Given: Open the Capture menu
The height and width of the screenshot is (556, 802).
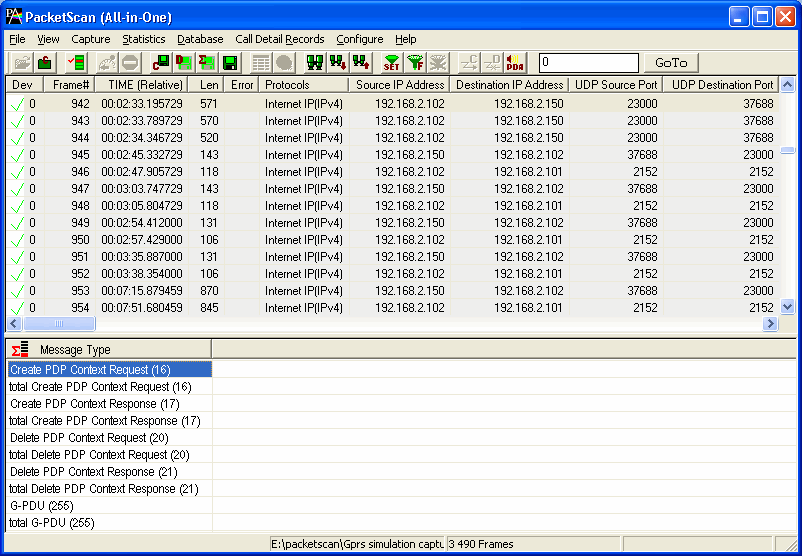Looking at the screenshot, I should point(91,39).
